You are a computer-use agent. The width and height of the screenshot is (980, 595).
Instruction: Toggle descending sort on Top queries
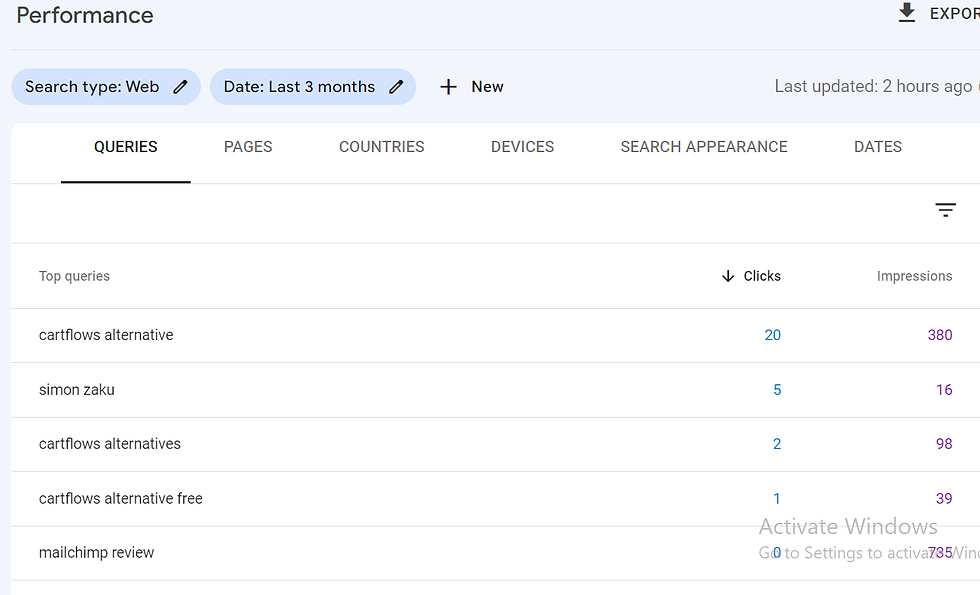tap(74, 276)
